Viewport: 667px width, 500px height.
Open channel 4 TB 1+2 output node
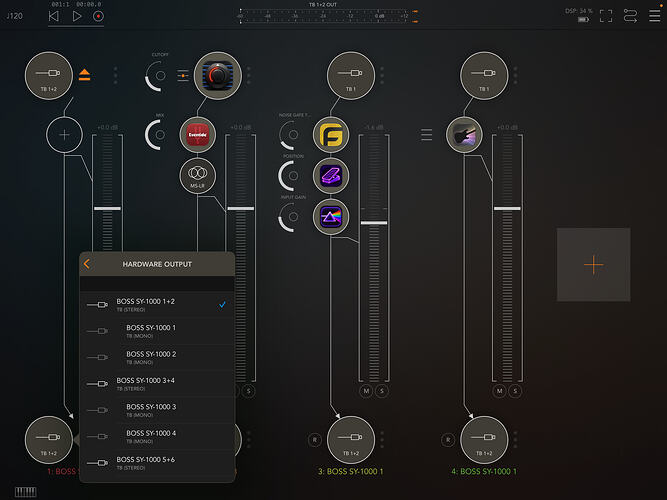484,440
